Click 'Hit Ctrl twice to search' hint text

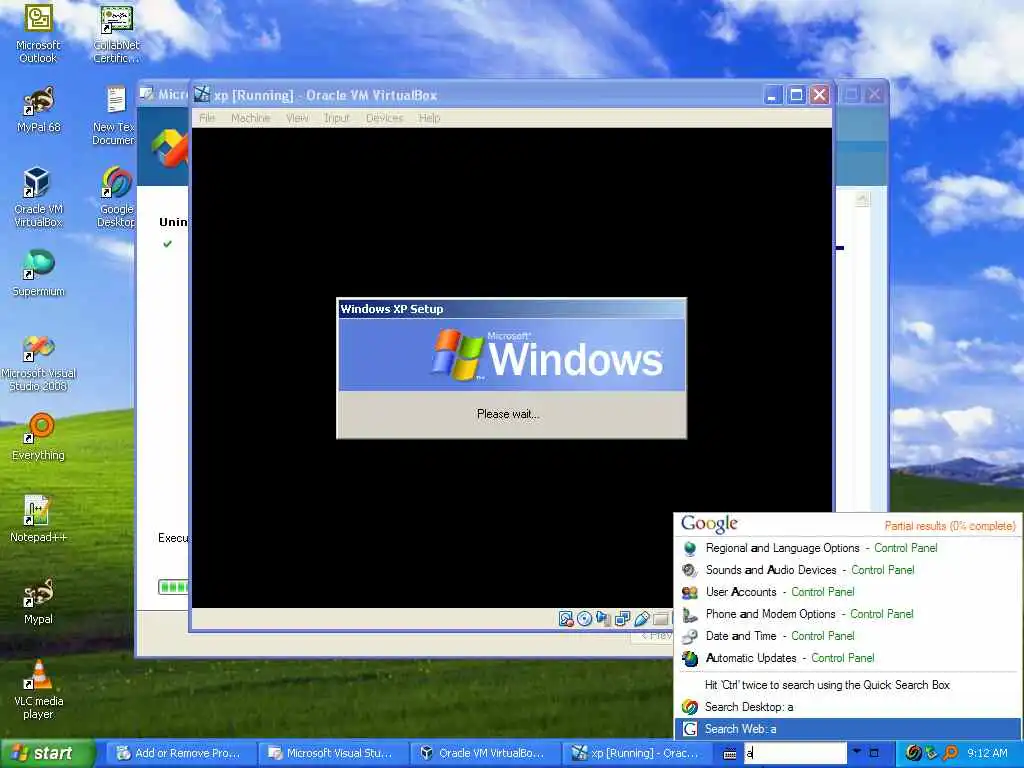(x=827, y=684)
